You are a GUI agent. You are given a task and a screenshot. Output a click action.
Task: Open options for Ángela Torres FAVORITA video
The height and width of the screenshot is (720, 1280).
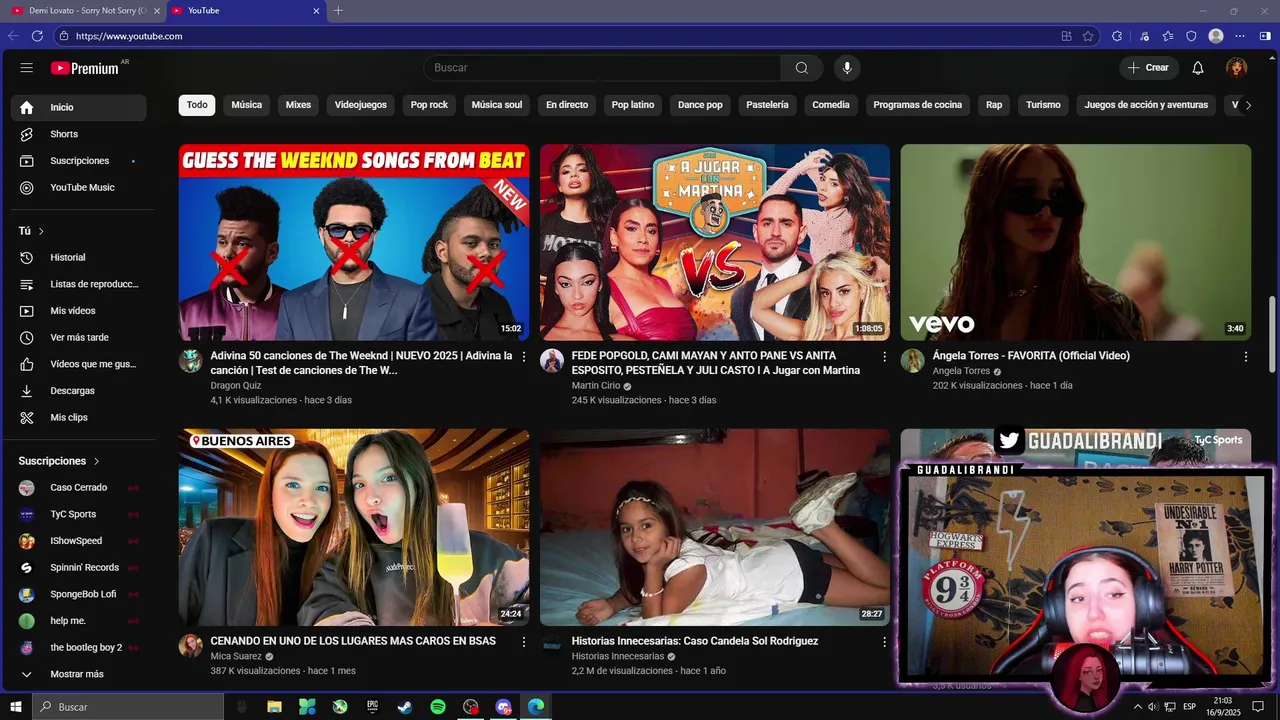click(x=1245, y=356)
